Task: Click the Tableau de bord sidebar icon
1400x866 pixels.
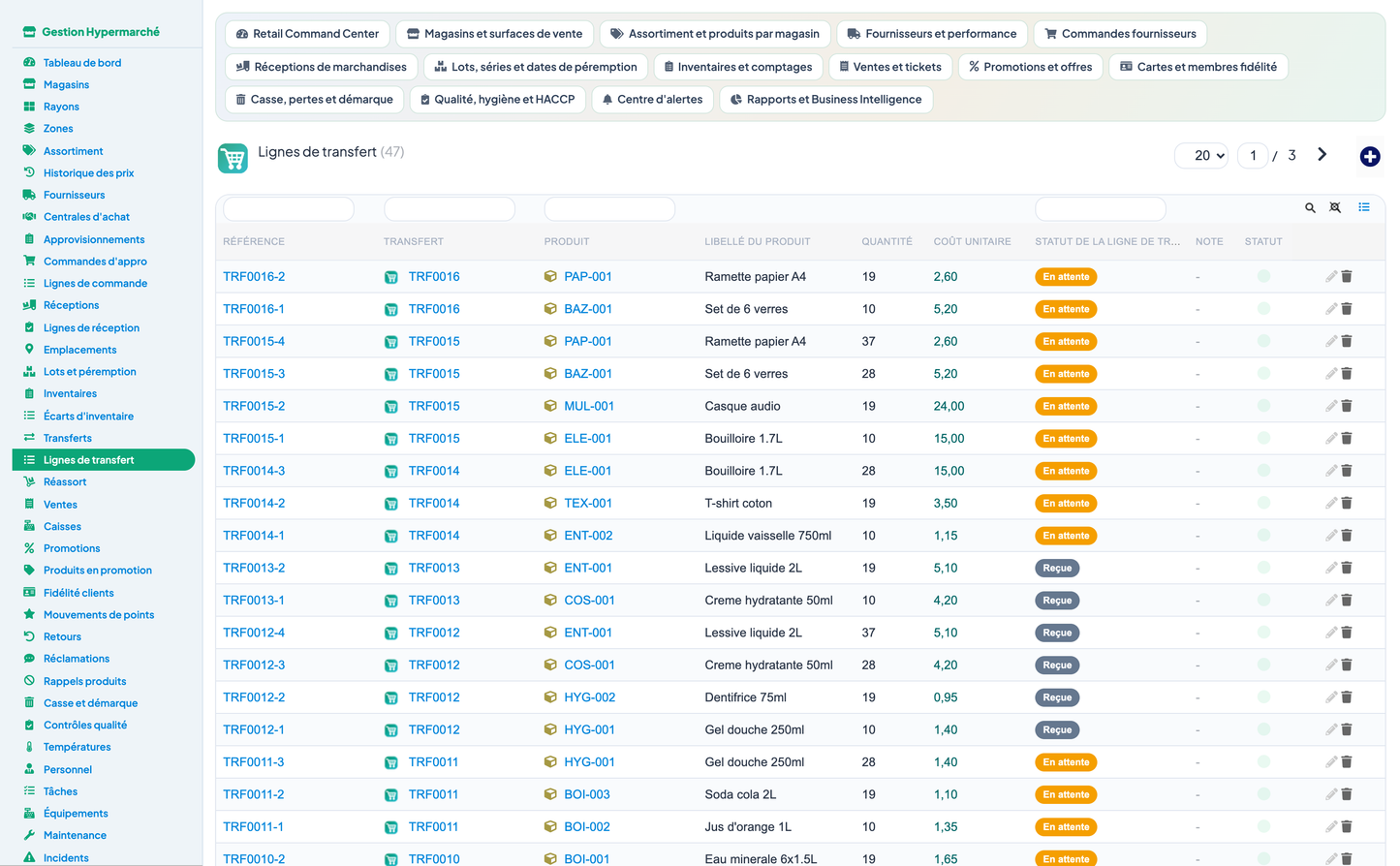Action: [29, 62]
